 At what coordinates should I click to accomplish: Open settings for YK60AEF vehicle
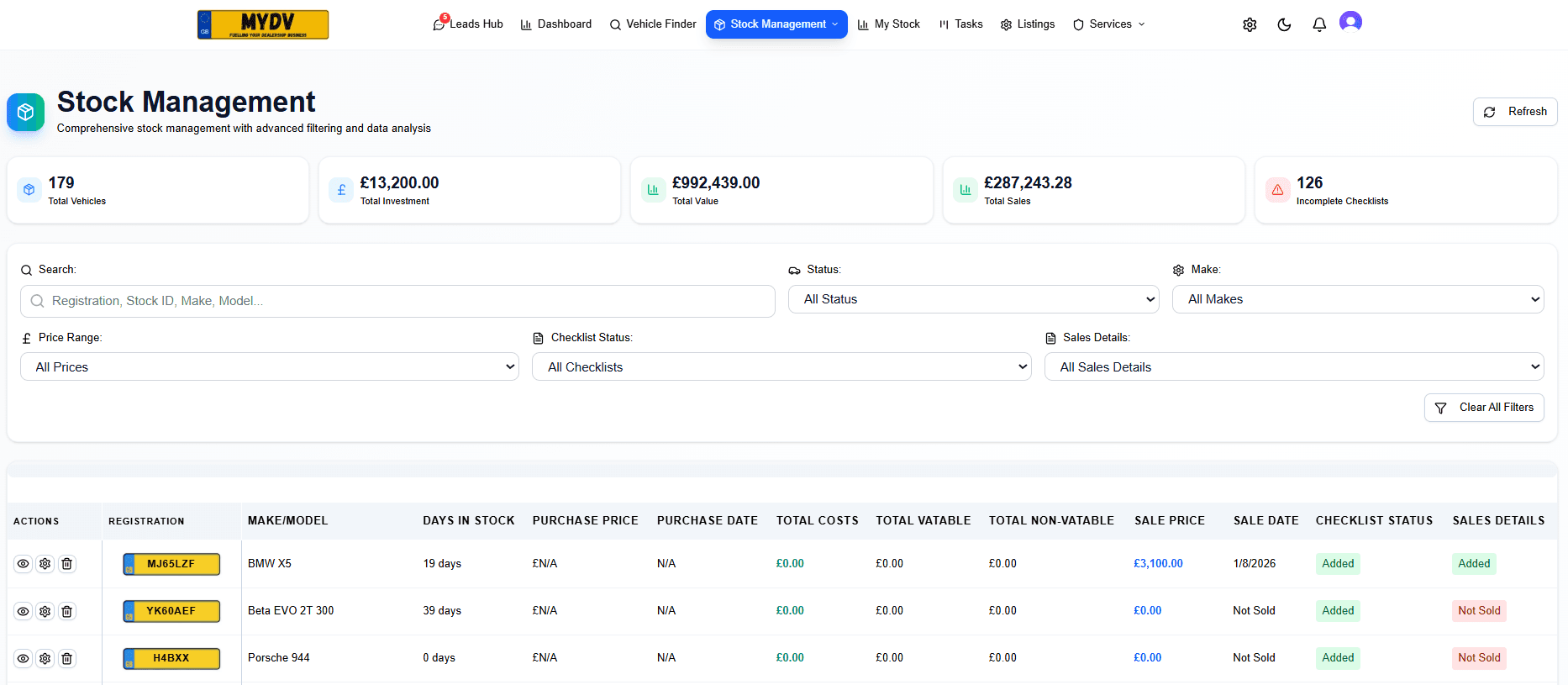[45, 611]
